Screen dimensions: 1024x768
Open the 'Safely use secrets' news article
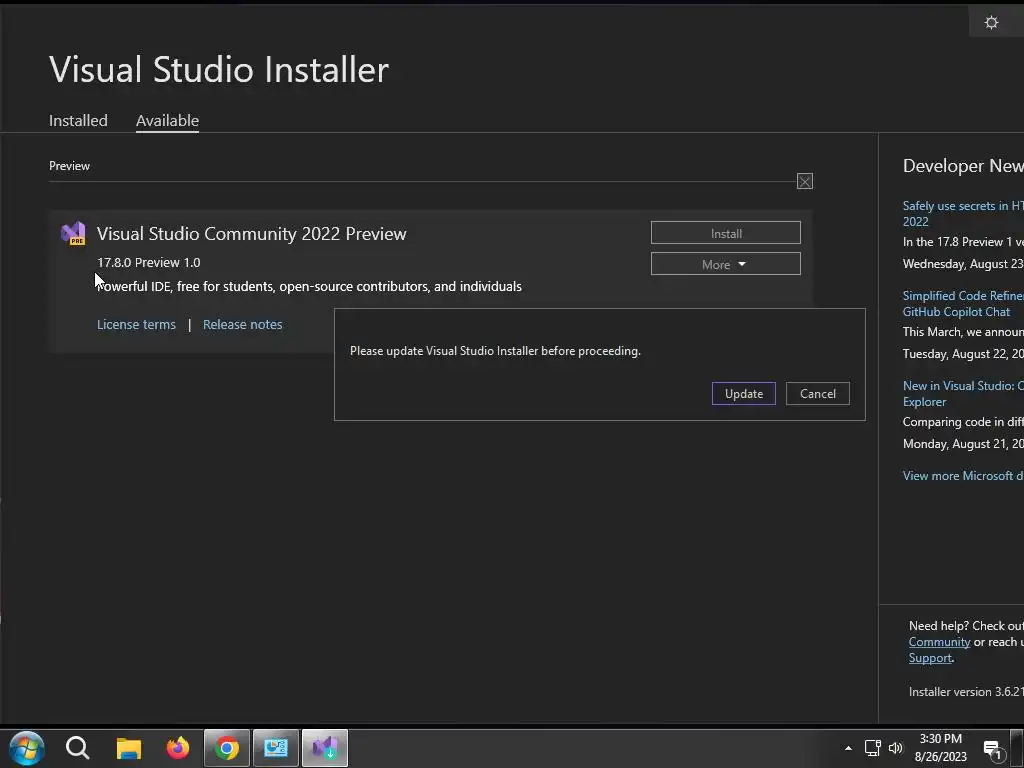[963, 214]
